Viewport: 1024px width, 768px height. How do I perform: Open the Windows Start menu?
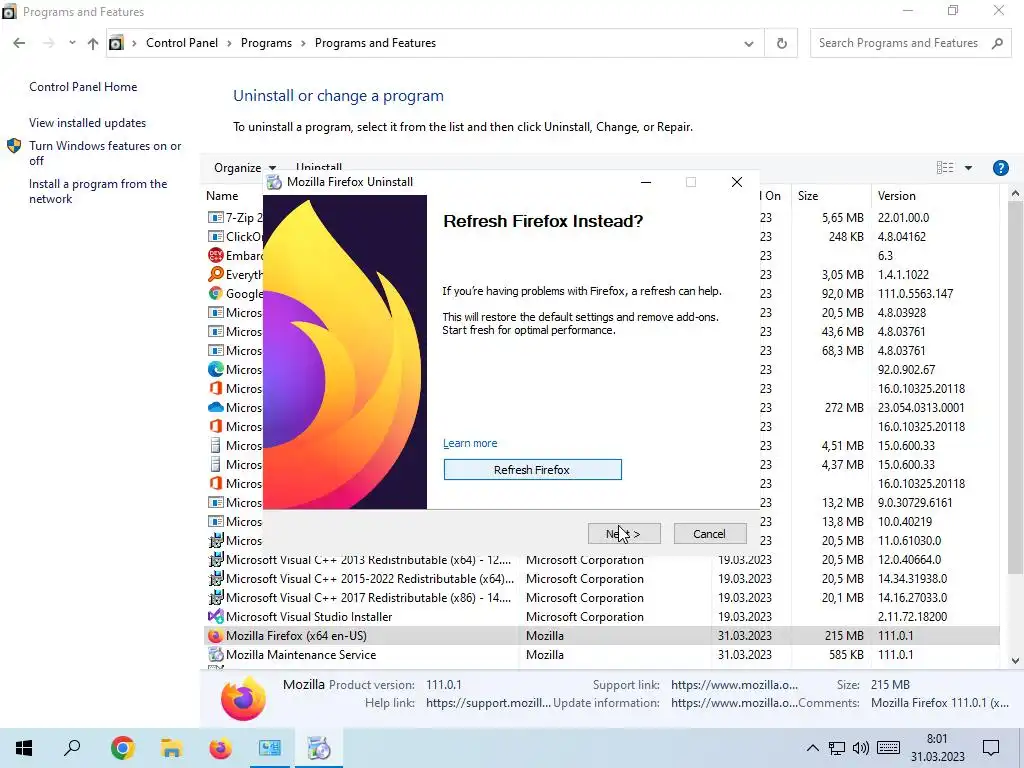point(24,748)
